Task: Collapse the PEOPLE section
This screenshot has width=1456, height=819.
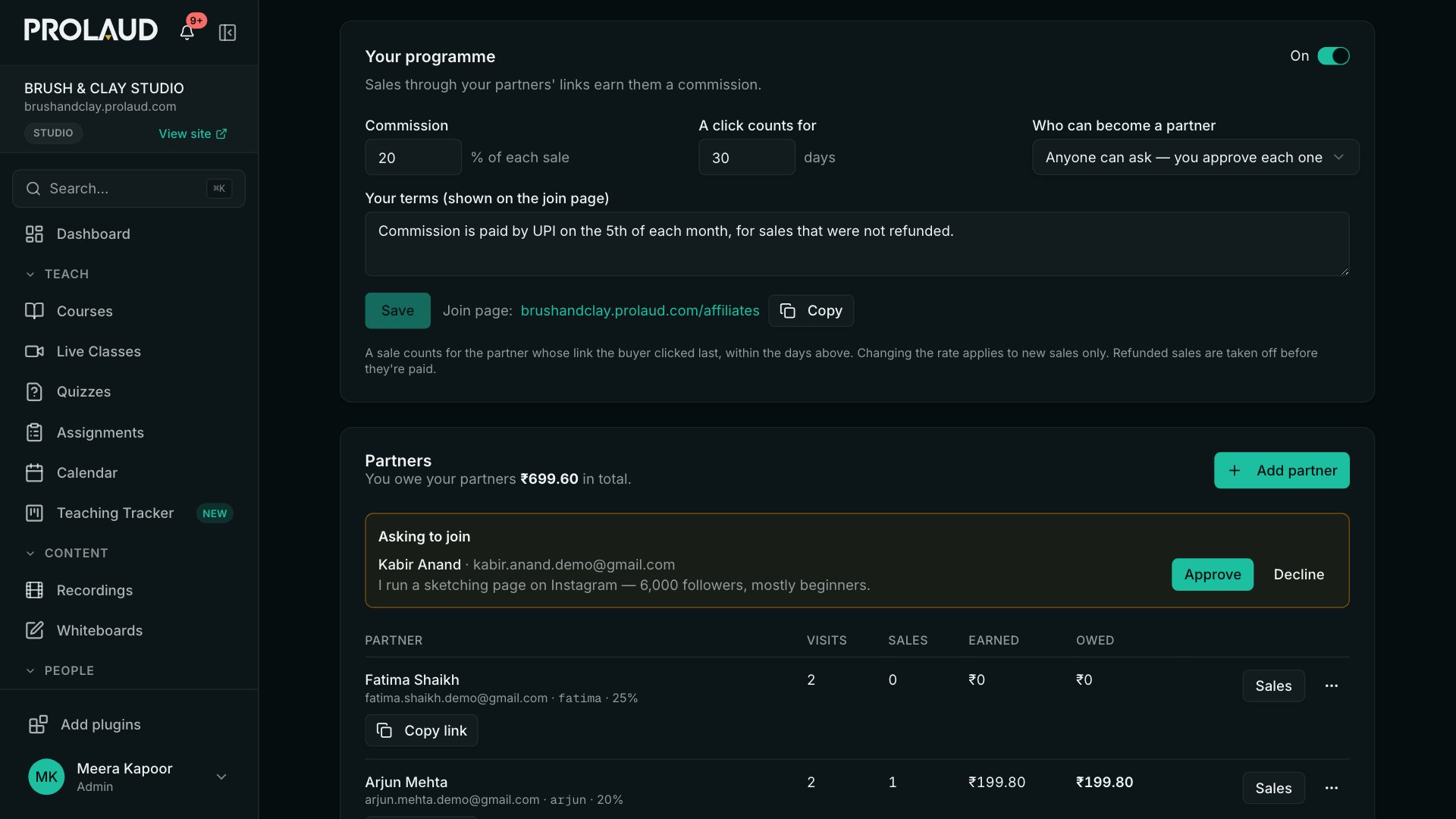Action: (60, 670)
